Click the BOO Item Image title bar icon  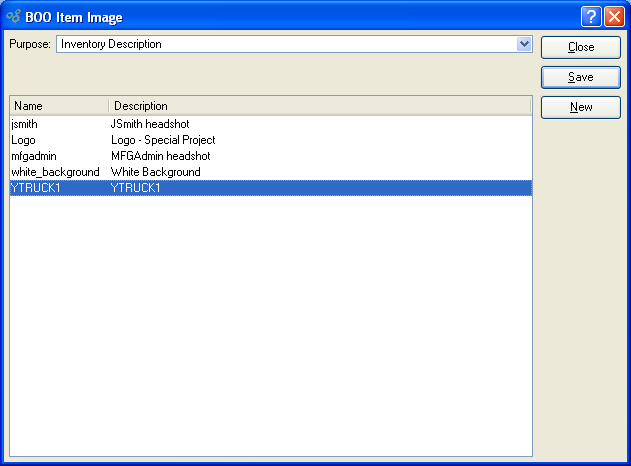pyautogui.click(x=13, y=16)
